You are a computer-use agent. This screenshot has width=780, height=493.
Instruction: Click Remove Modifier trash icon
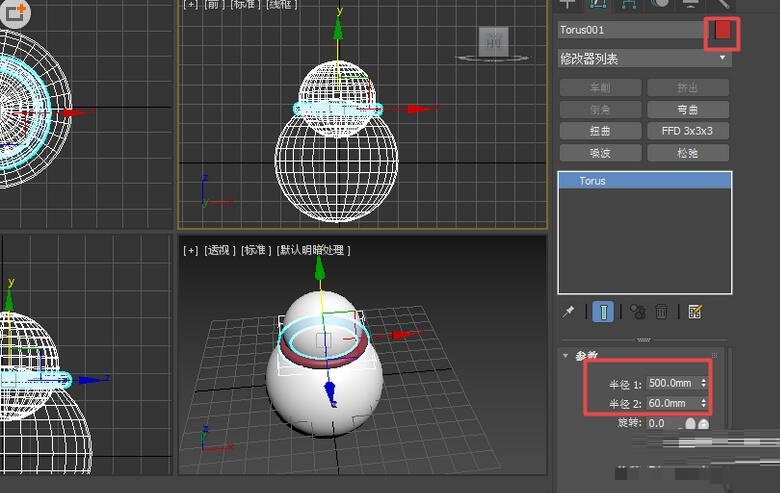coord(661,312)
